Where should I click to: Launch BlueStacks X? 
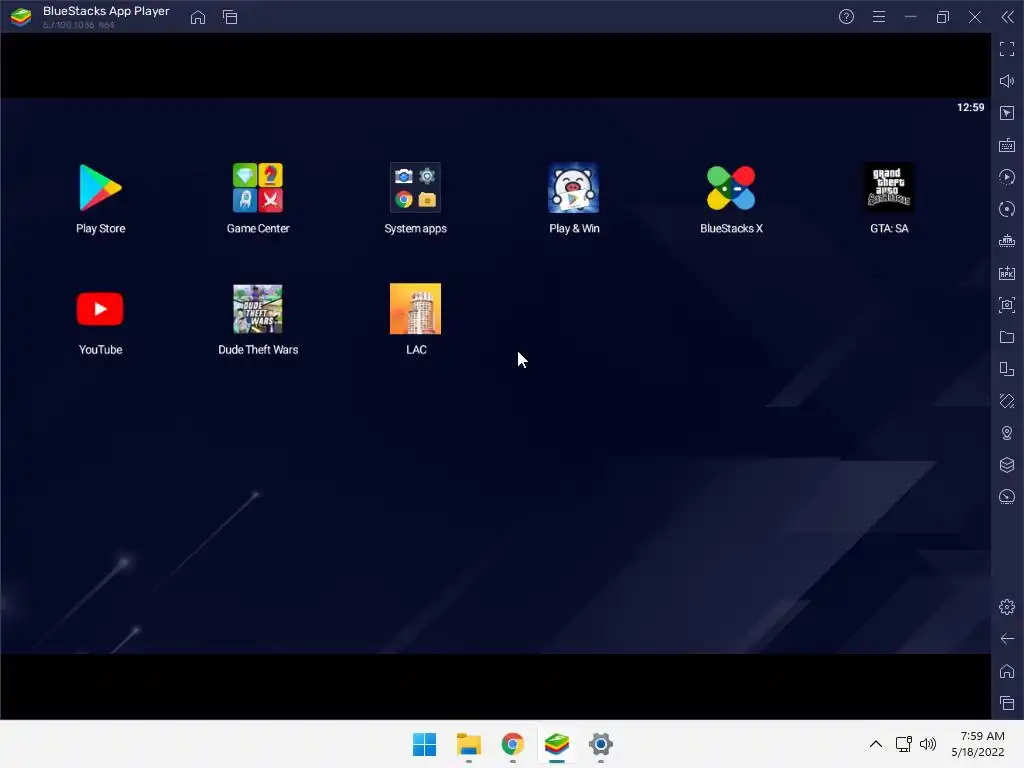click(731, 188)
